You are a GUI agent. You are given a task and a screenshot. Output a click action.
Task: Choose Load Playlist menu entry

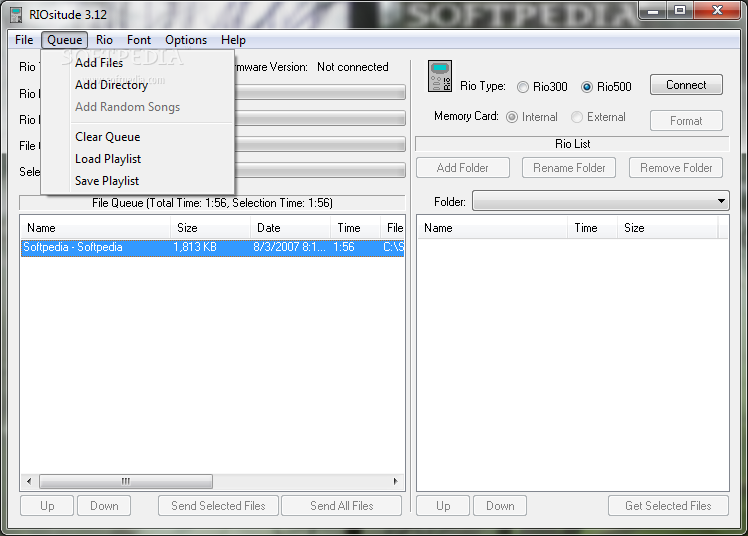point(137,159)
